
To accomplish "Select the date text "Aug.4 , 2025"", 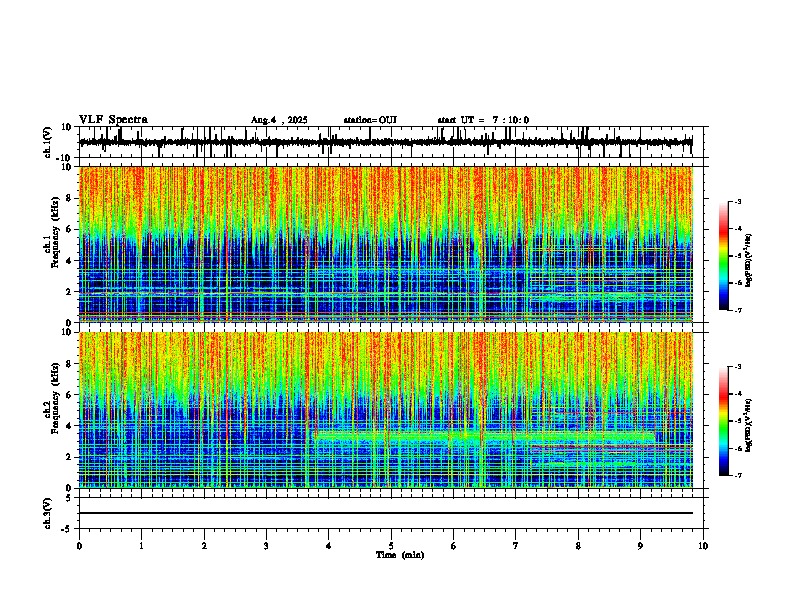I will point(279,120).
